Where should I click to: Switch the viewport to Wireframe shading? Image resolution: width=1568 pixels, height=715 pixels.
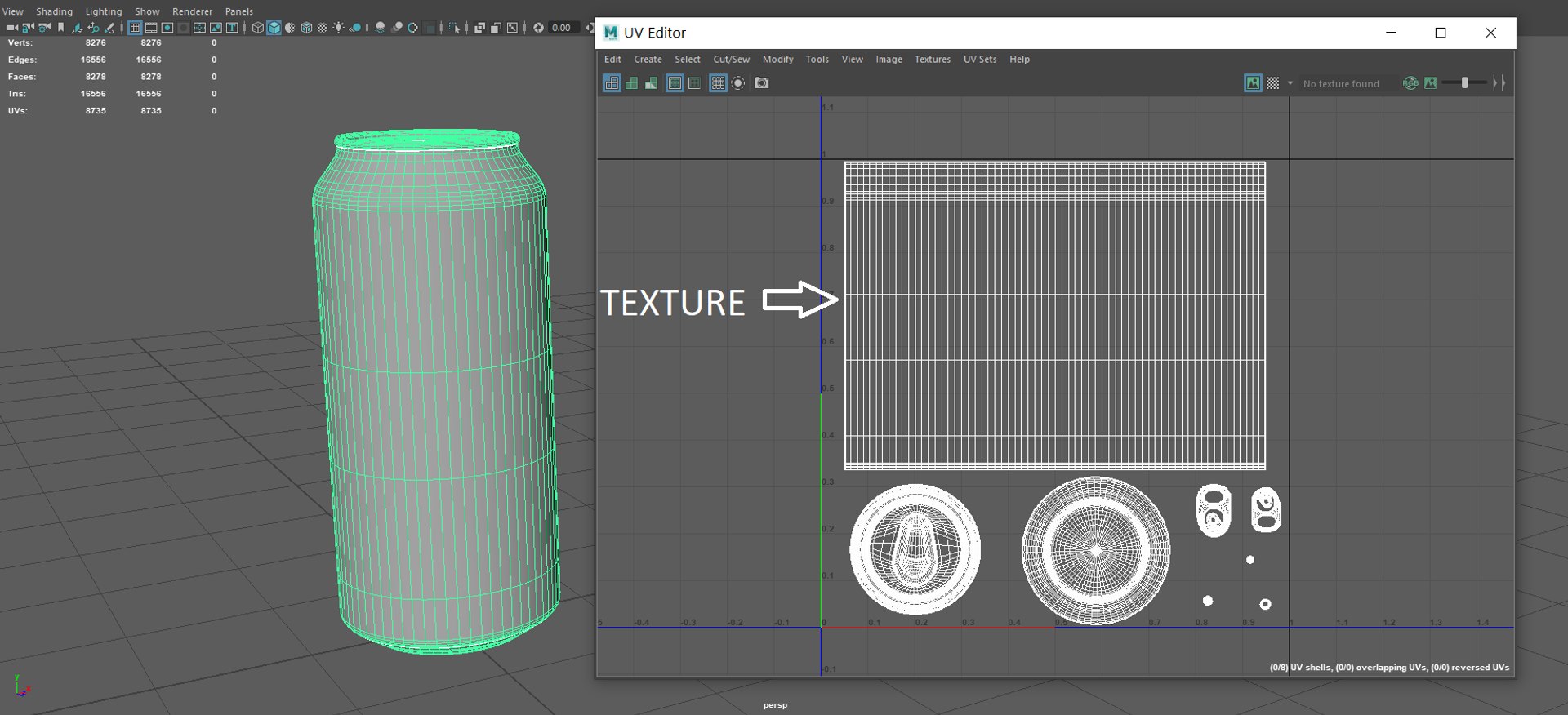pyautogui.click(x=258, y=28)
